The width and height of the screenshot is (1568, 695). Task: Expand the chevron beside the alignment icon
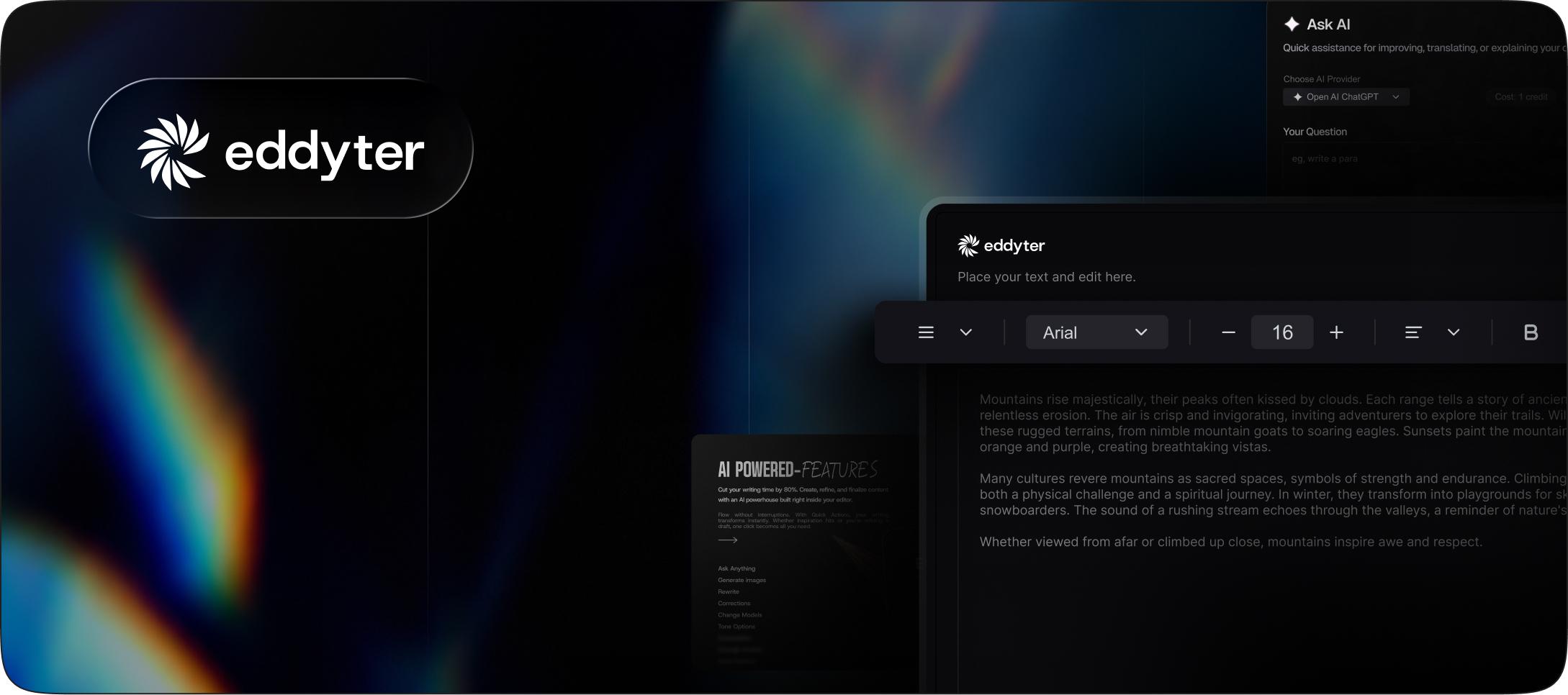click(1454, 332)
